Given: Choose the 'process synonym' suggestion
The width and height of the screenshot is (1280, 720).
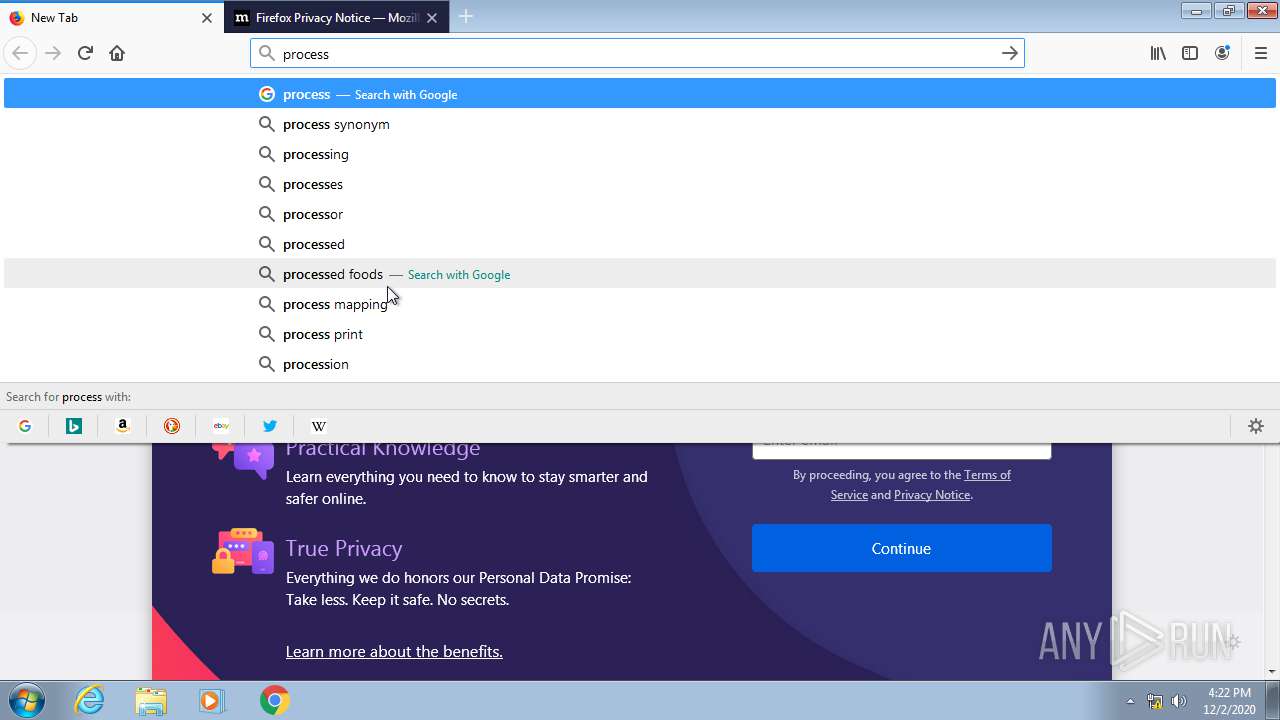Looking at the screenshot, I should pyautogui.click(x=640, y=124).
